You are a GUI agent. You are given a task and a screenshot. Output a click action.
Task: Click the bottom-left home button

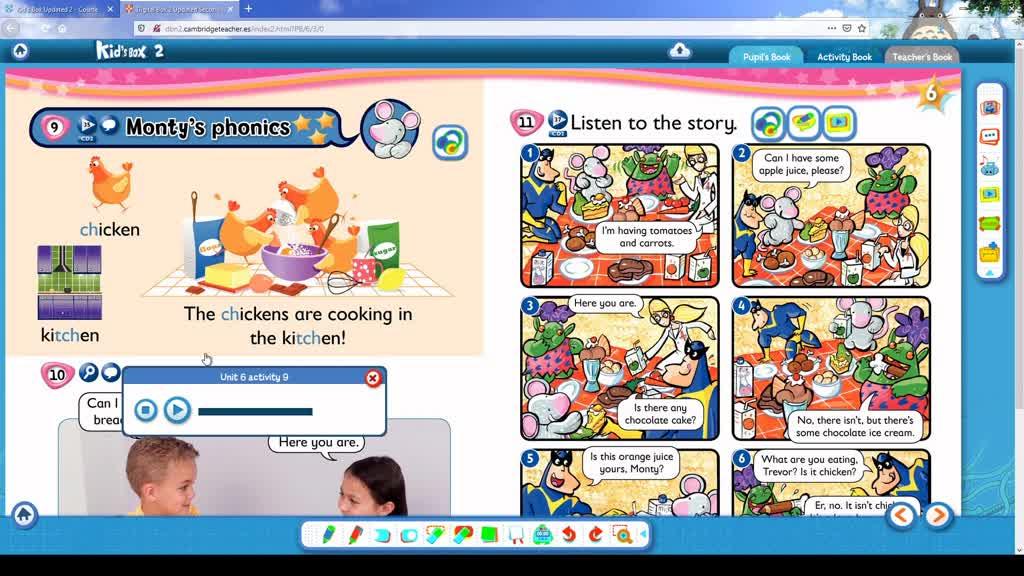pos(24,515)
